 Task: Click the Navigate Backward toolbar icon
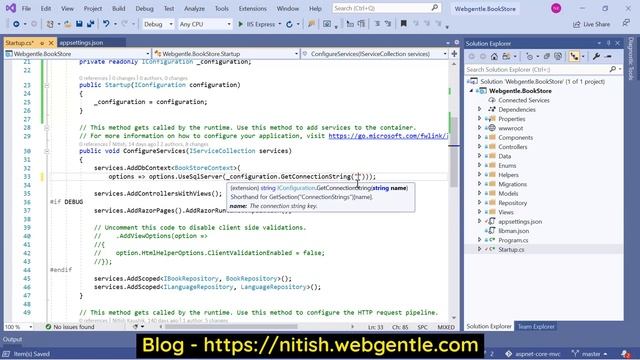(16, 24)
